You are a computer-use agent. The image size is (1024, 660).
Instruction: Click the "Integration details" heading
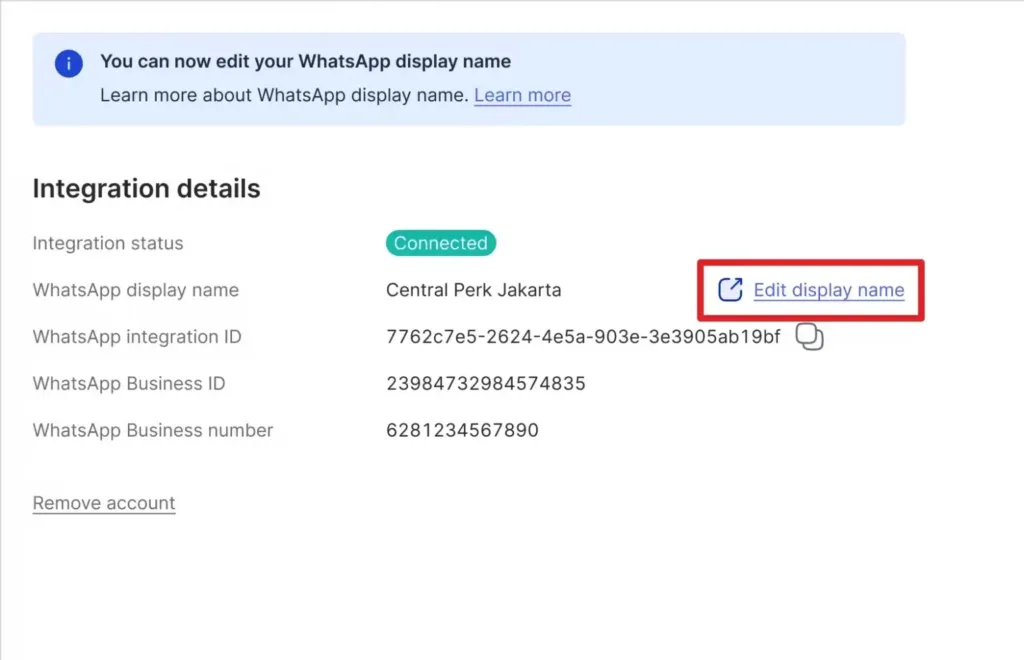pos(146,188)
